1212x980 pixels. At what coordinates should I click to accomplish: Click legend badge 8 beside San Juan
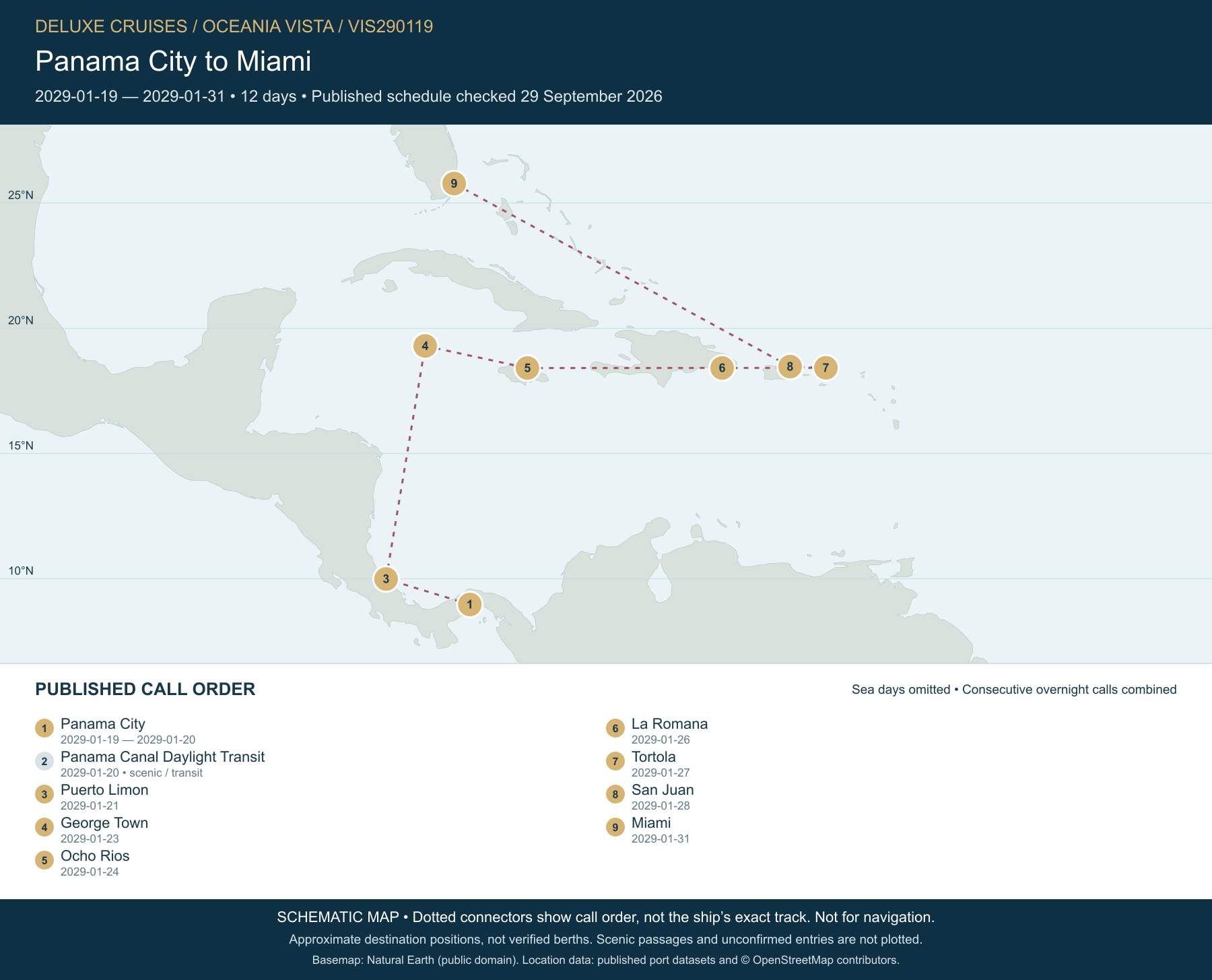coord(615,794)
